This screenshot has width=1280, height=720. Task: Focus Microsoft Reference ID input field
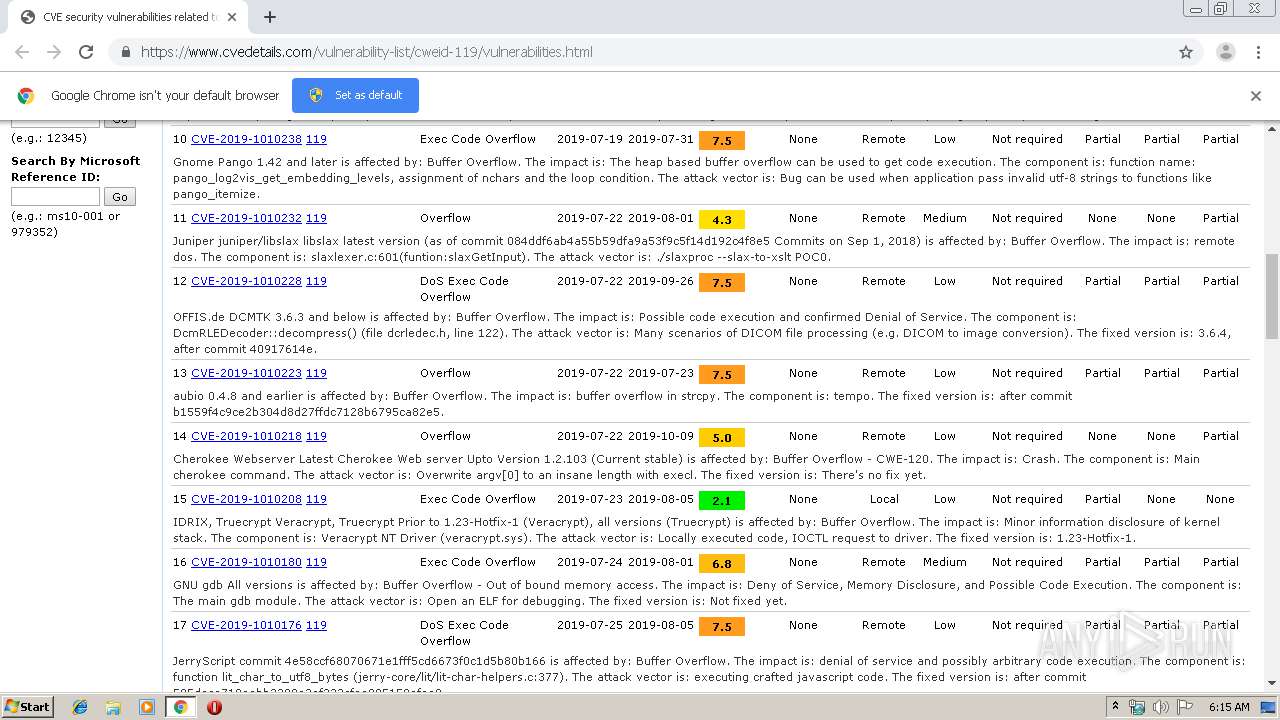pyautogui.click(x=55, y=197)
